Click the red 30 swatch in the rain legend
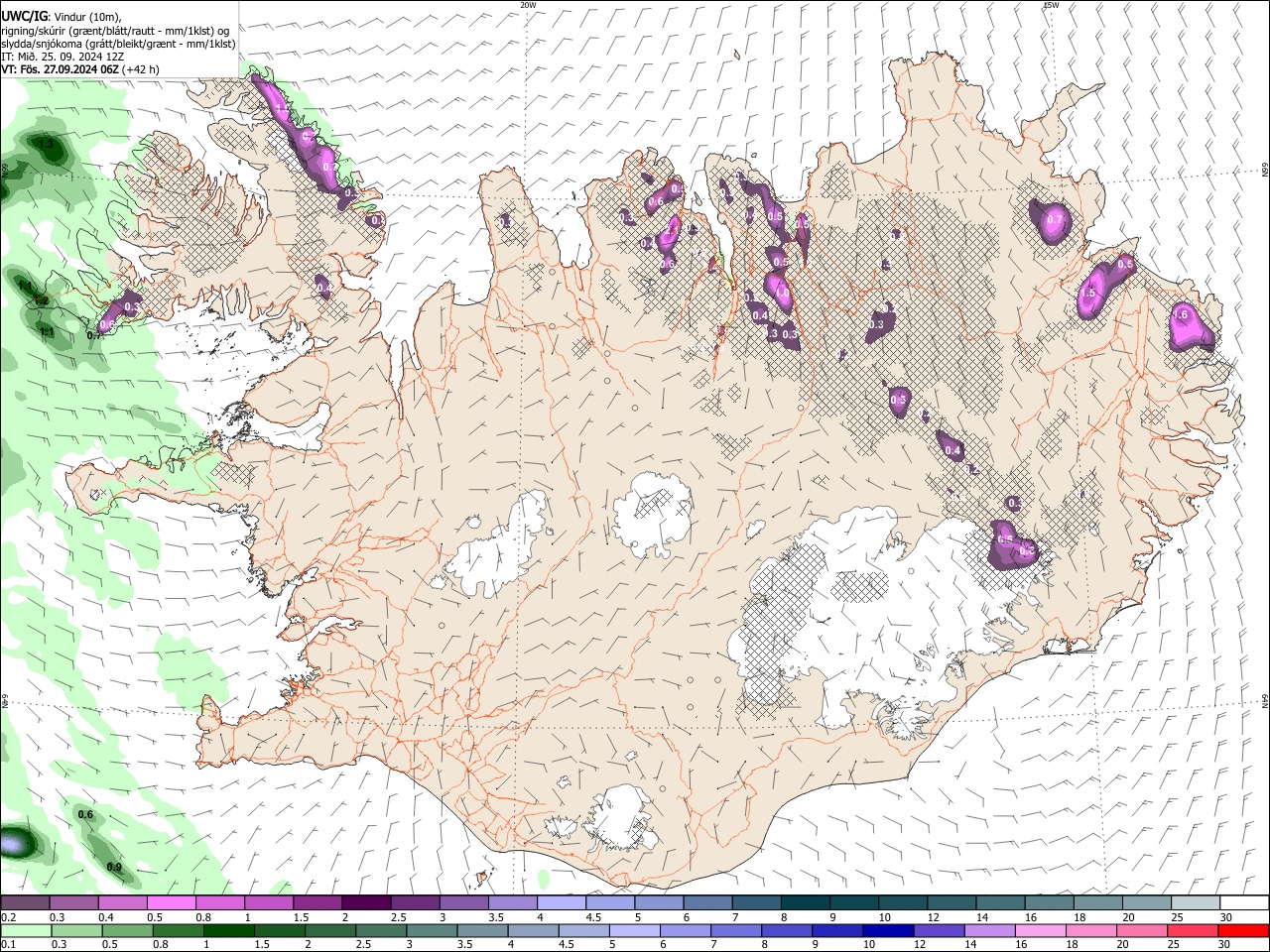Viewport: 1270px width, 952px height. pyautogui.click(x=1245, y=930)
